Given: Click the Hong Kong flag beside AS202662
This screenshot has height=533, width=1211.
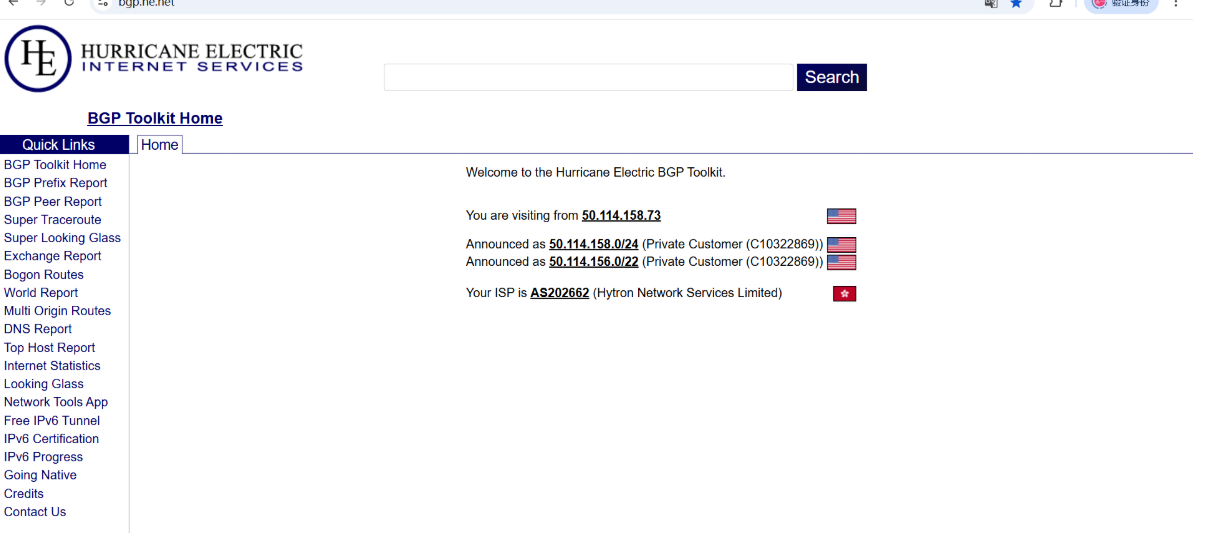Looking at the screenshot, I should (x=844, y=294).
